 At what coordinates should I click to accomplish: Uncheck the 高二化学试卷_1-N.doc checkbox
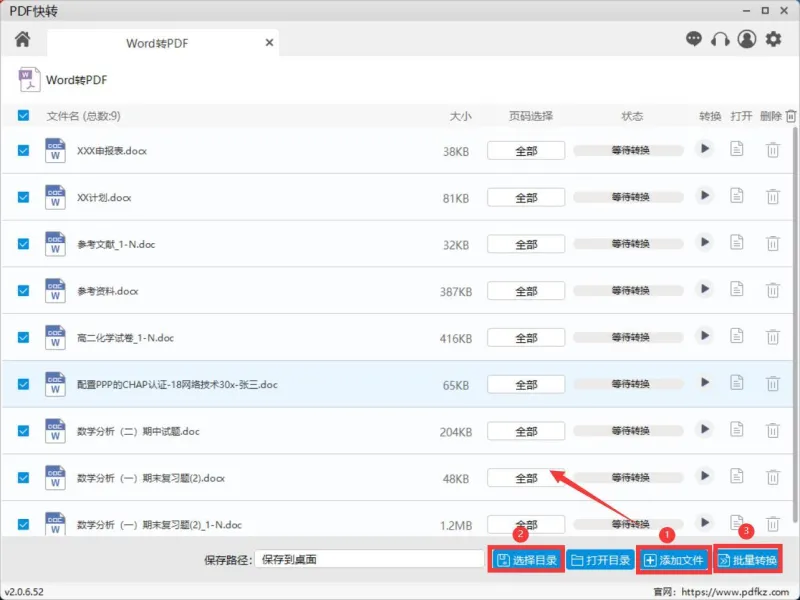[23, 337]
